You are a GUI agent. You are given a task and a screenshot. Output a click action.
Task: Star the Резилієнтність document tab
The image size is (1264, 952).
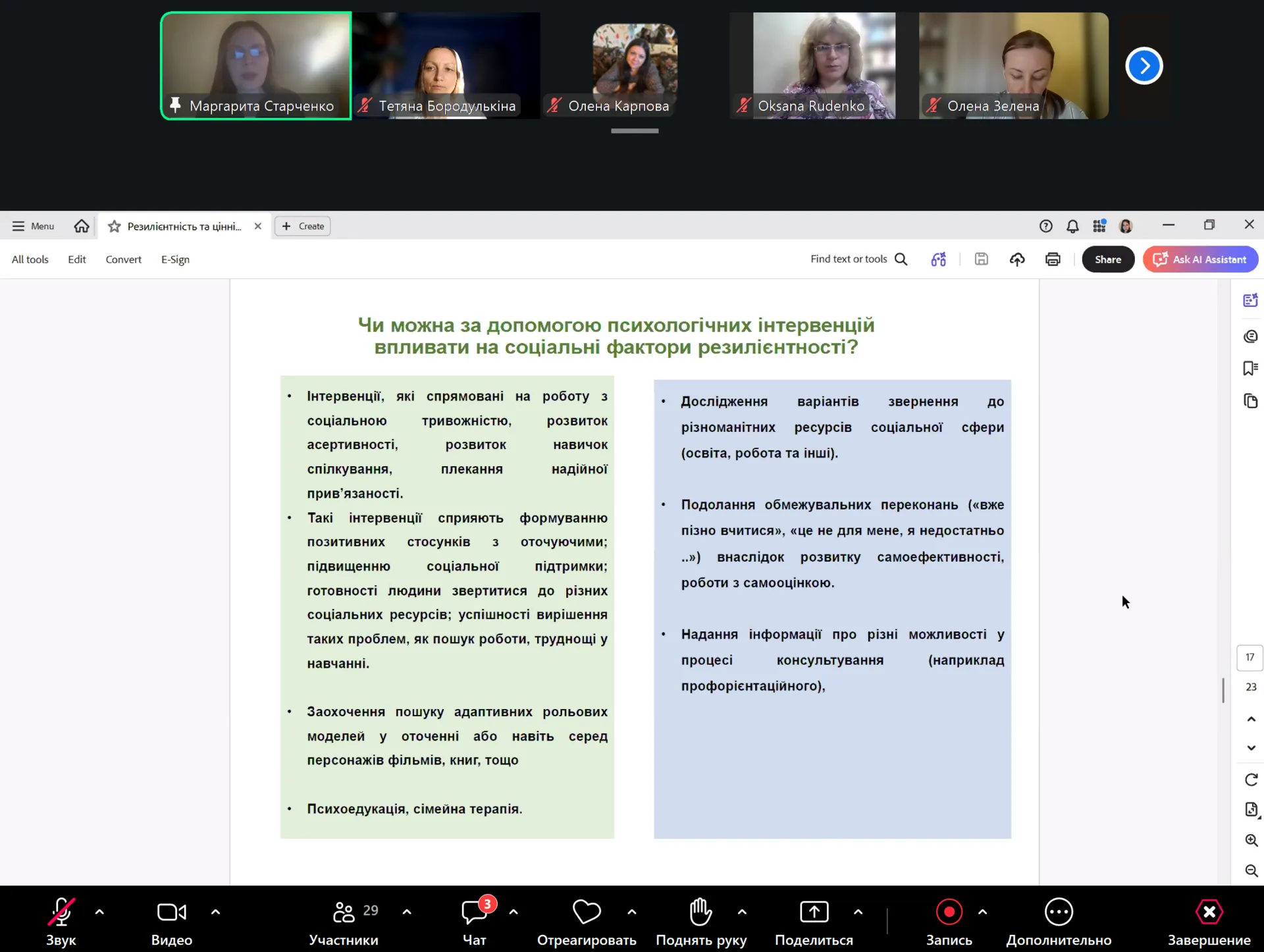(x=114, y=226)
